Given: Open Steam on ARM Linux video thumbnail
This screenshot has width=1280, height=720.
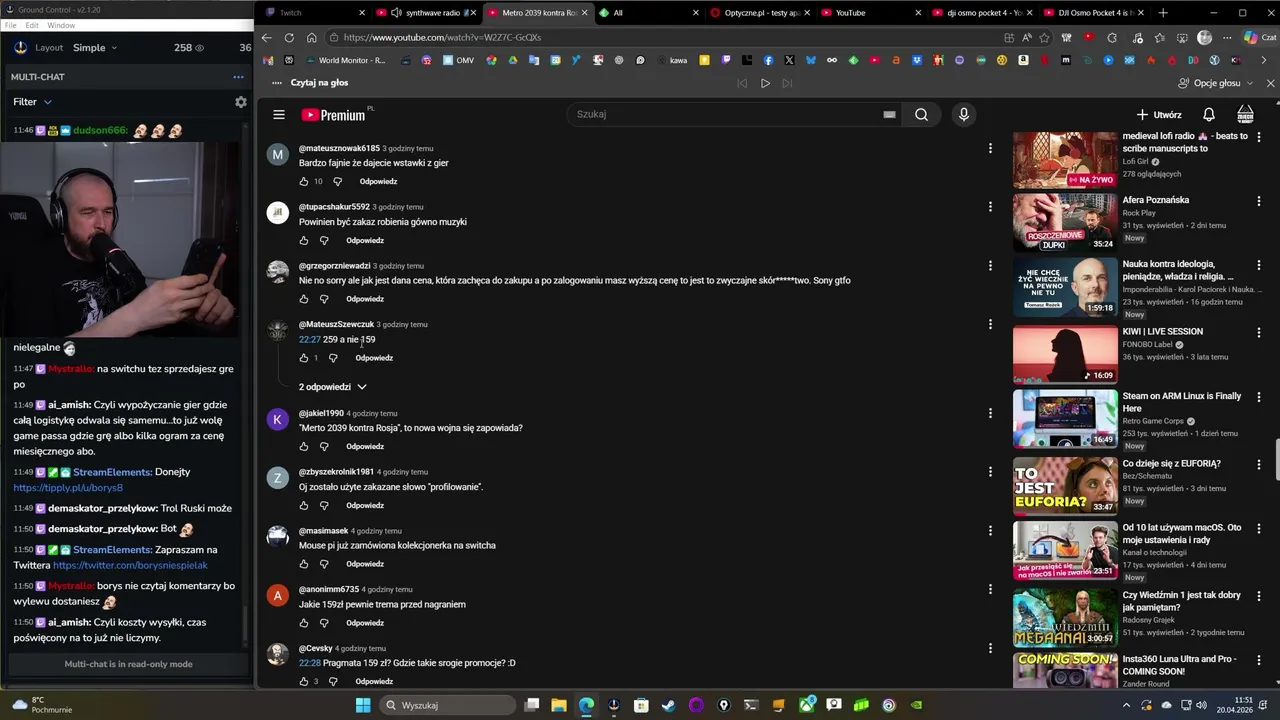Looking at the screenshot, I should coord(1065,418).
